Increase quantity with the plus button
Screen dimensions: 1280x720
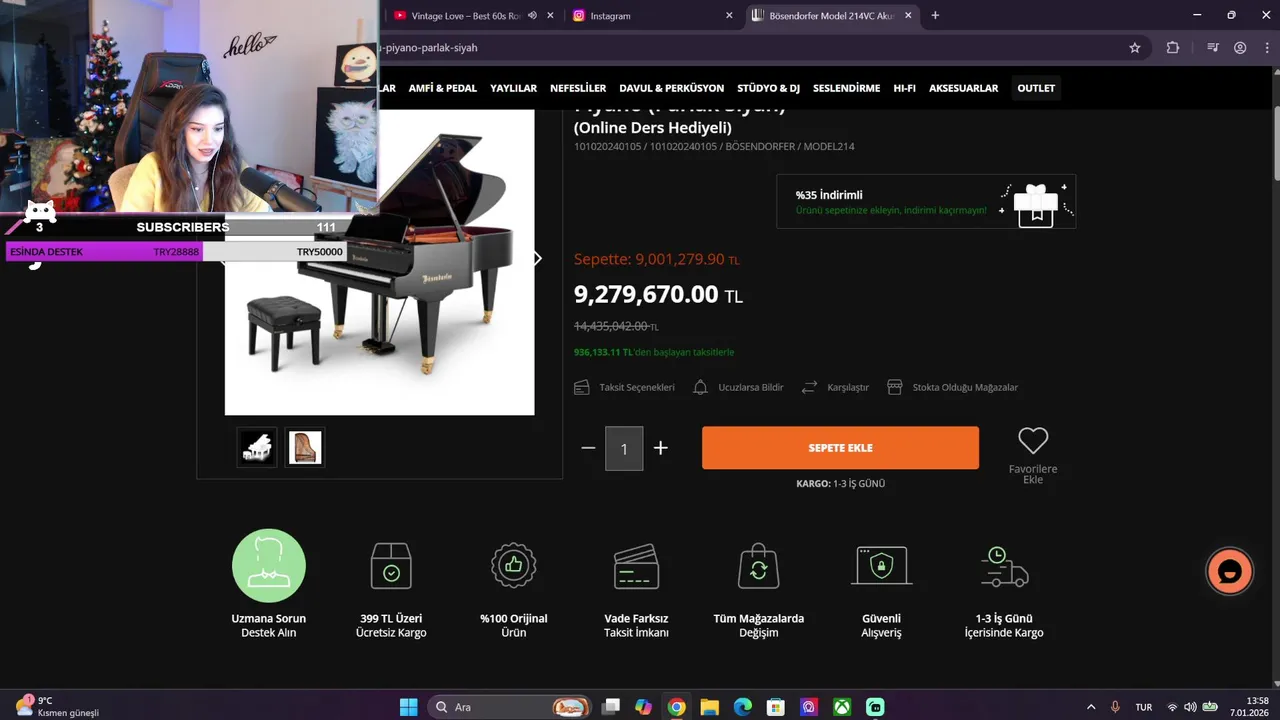point(660,448)
